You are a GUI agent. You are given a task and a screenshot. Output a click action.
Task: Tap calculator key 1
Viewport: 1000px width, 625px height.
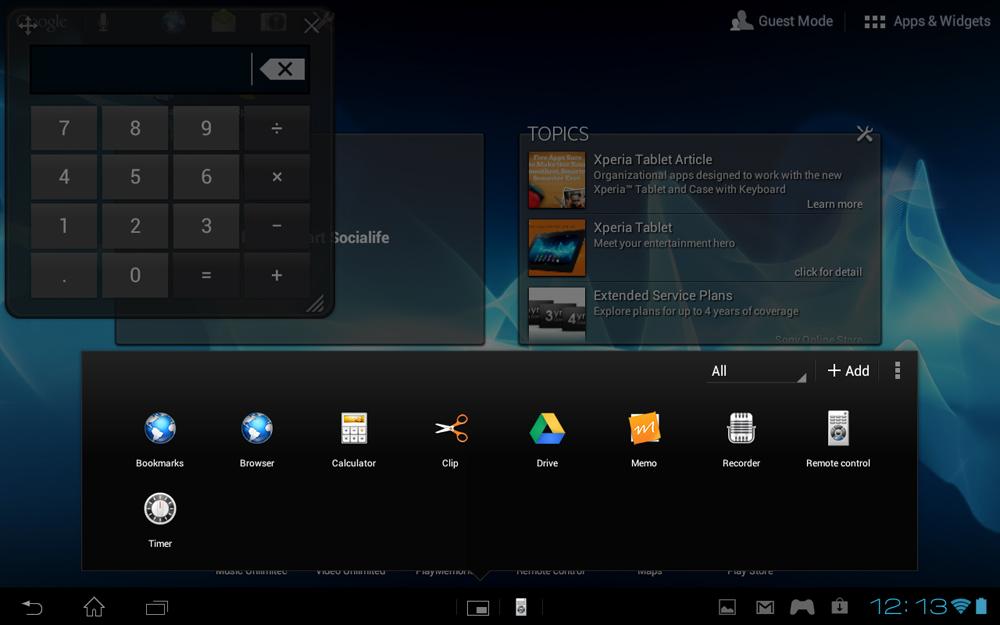tap(64, 226)
